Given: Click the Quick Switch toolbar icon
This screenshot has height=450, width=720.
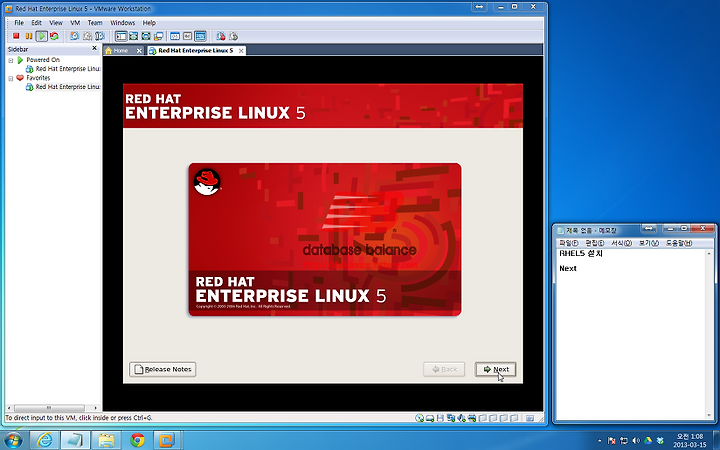Looking at the screenshot, I should pos(134,36).
